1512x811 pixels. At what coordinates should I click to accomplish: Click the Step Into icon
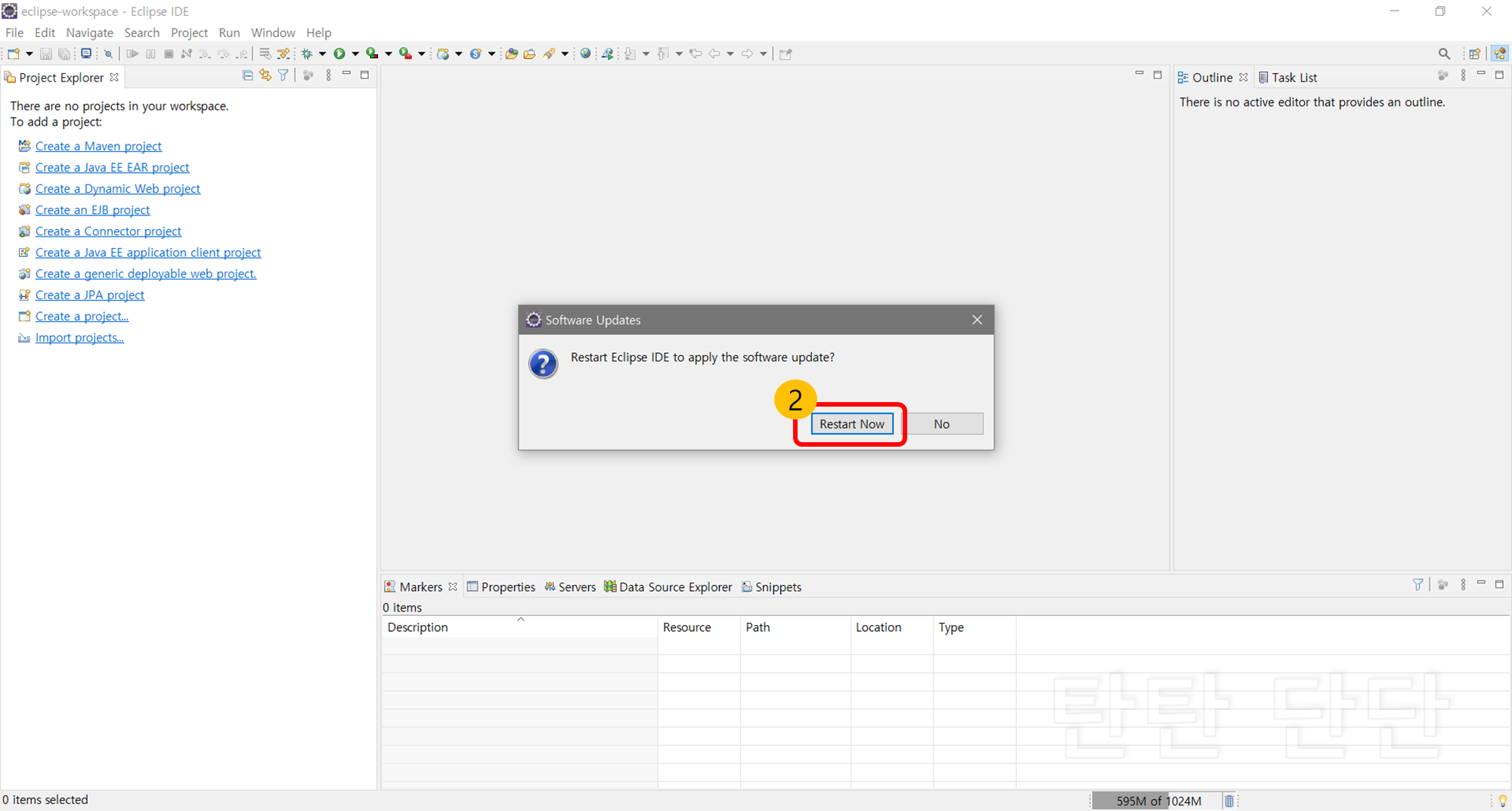[205, 54]
